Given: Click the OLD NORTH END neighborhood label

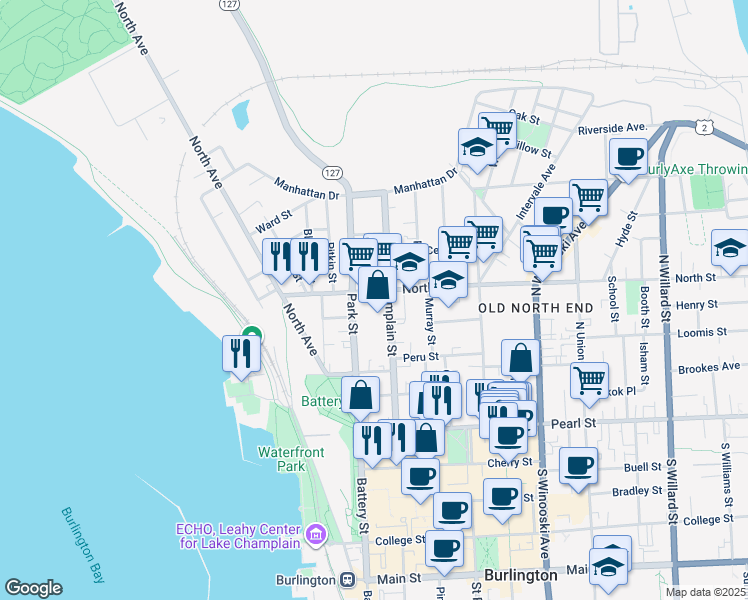Looking at the screenshot, I should pos(529,308).
